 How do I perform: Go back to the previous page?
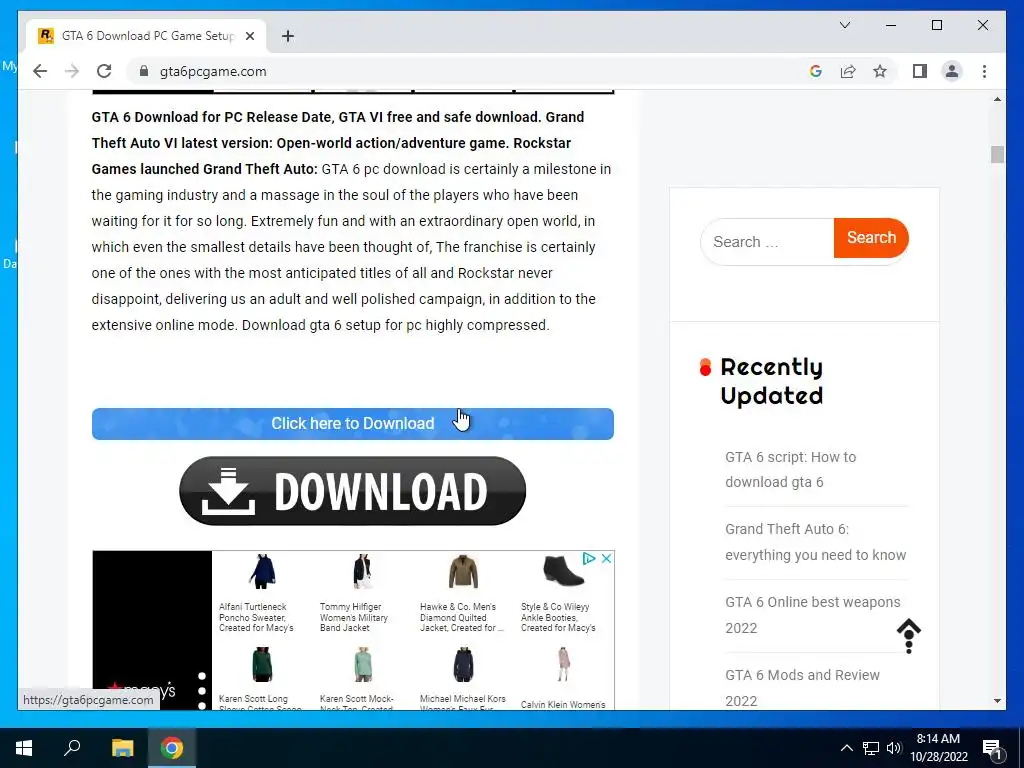pos(40,71)
